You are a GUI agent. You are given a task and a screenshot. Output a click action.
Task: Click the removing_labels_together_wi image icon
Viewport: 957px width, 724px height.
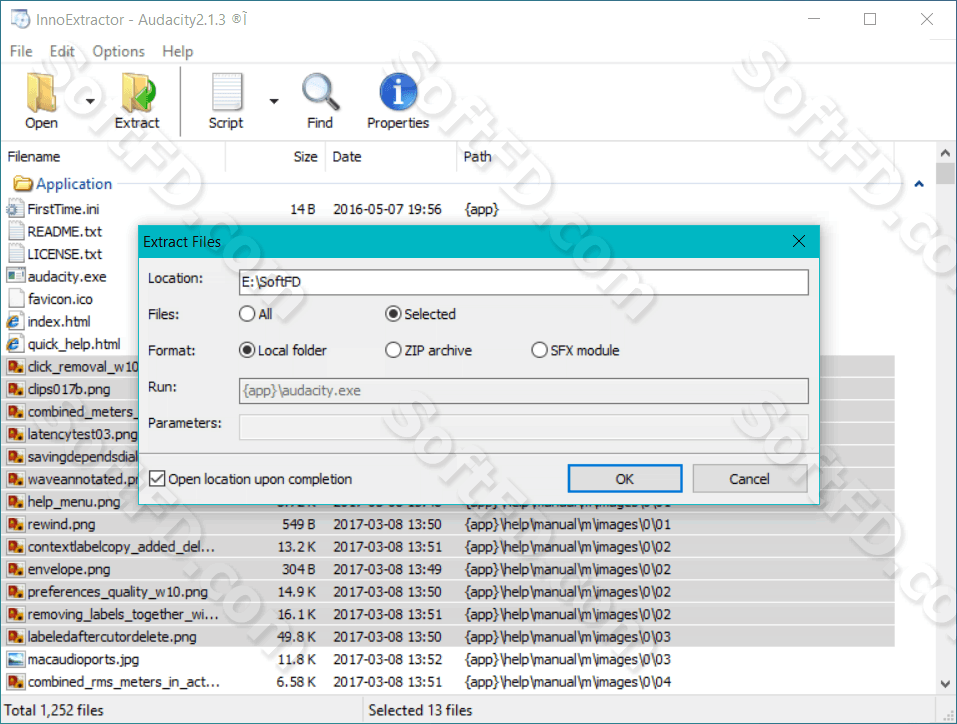point(15,614)
